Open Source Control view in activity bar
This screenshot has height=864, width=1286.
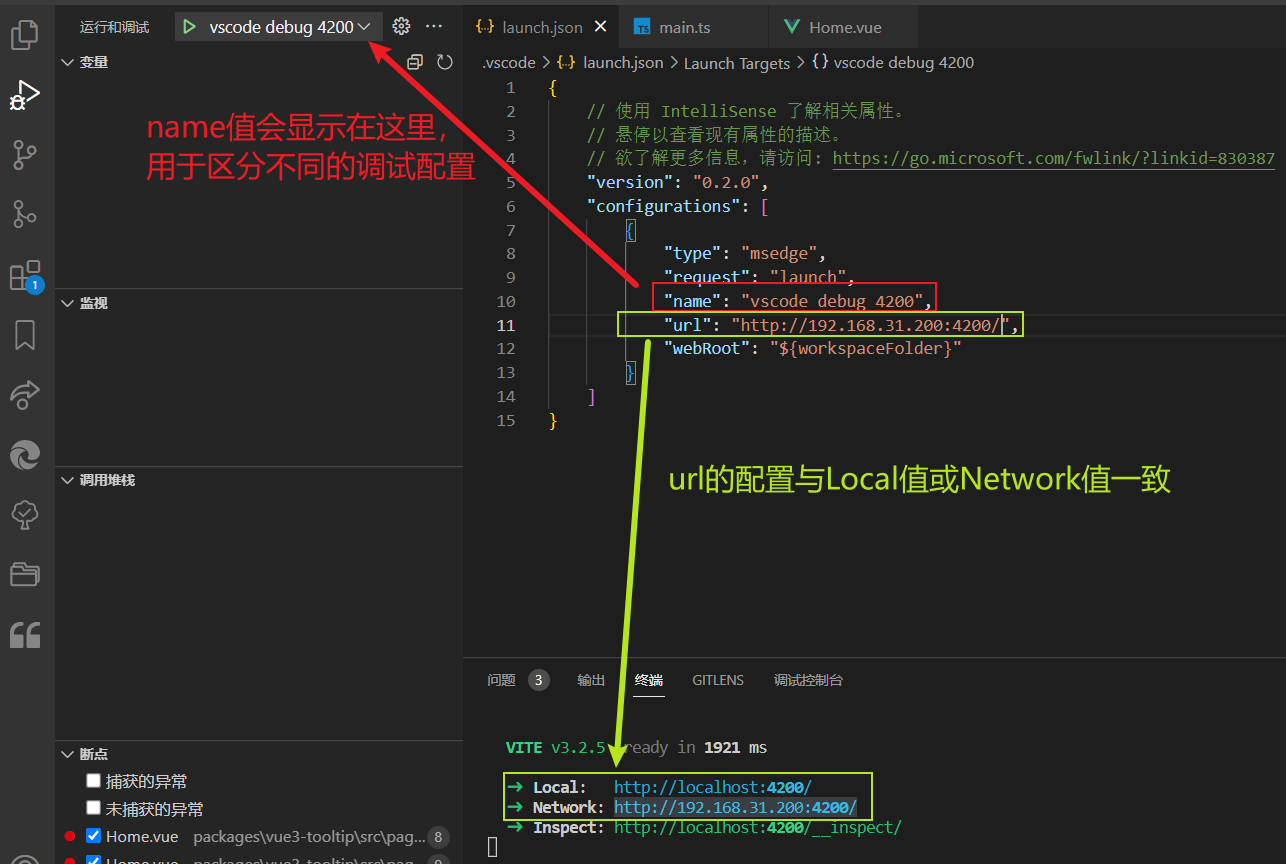pyautogui.click(x=24, y=154)
